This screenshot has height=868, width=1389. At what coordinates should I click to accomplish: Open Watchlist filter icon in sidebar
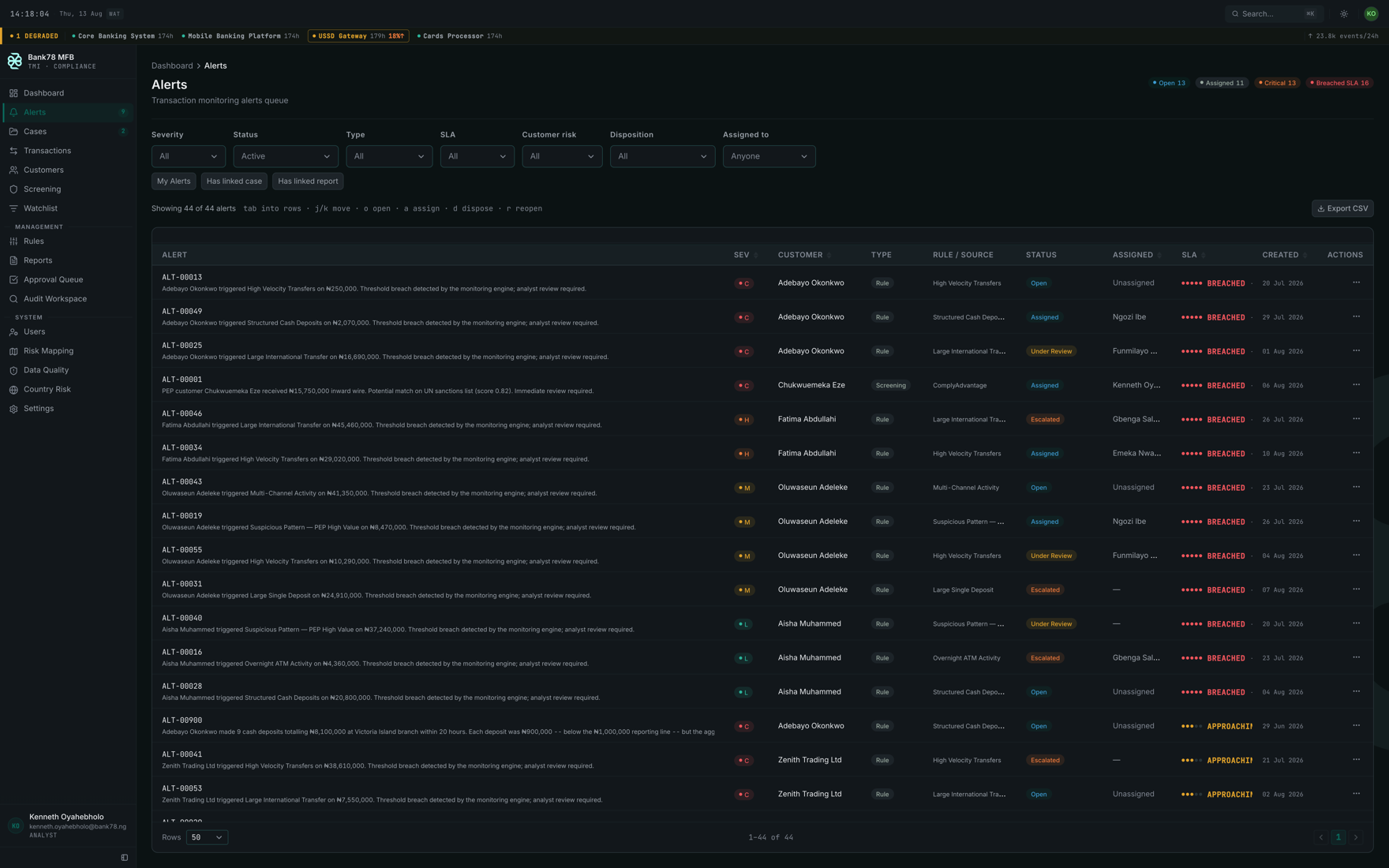point(13,208)
